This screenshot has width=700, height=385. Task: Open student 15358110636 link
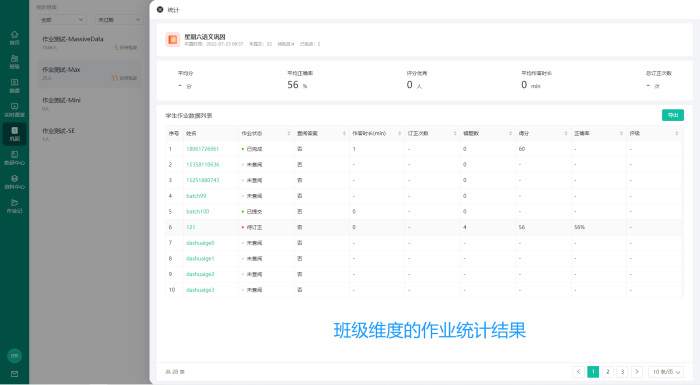click(x=203, y=164)
